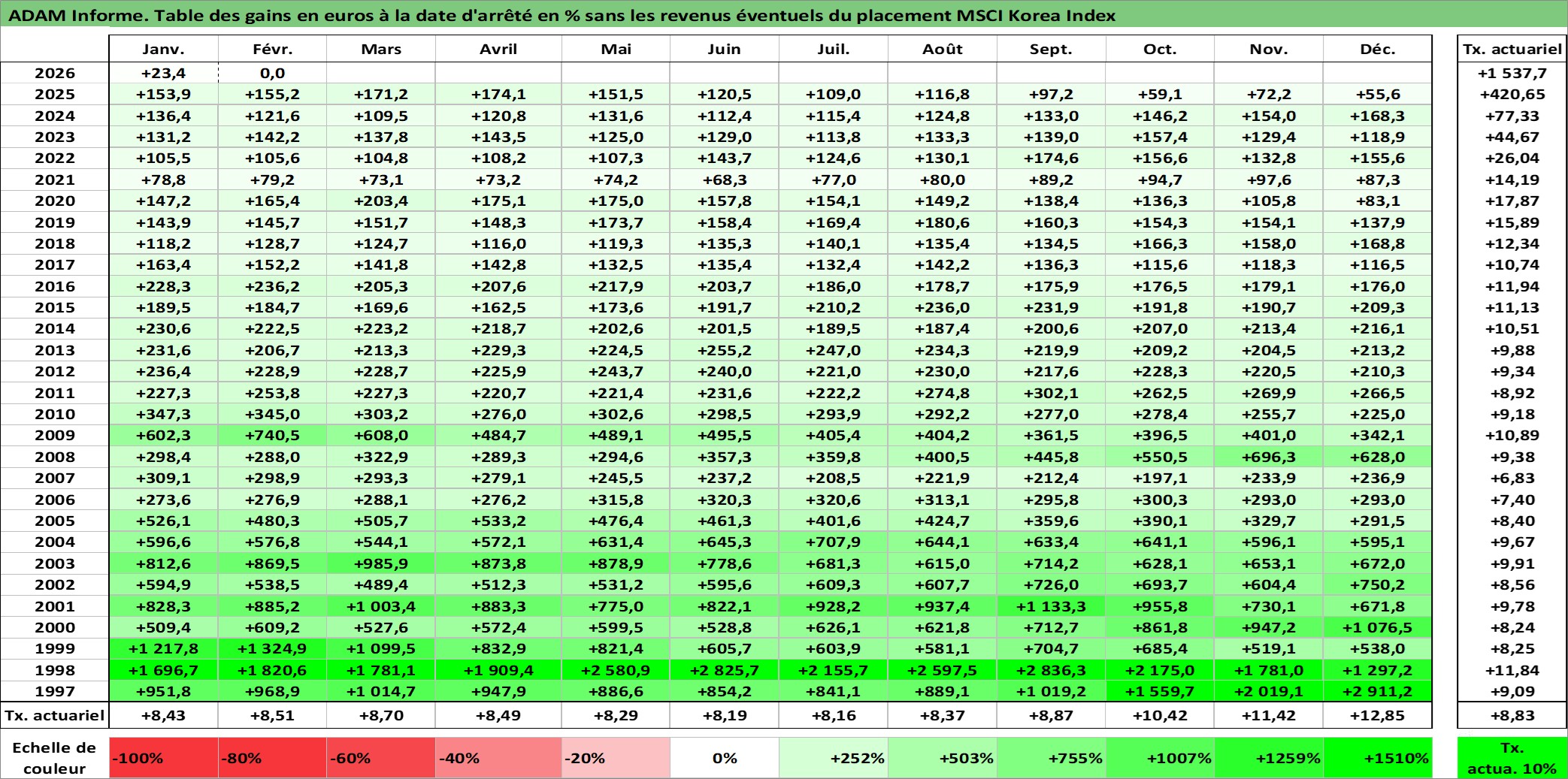Select the +1510% bright green swatch
Image resolution: width=1568 pixels, height=779 pixels.
click(x=1377, y=758)
